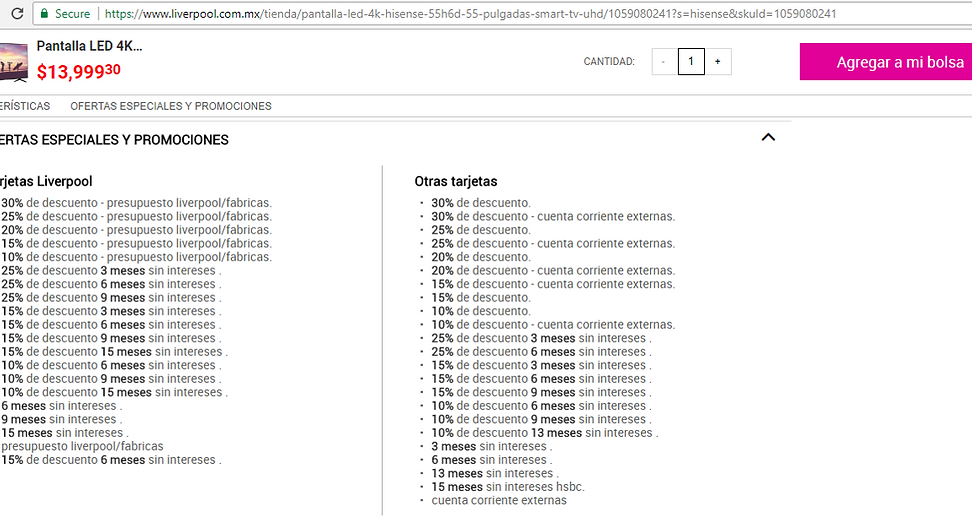Increase quantity with the plus button
Viewport: 972px width, 528px height.
[x=718, y=61]
